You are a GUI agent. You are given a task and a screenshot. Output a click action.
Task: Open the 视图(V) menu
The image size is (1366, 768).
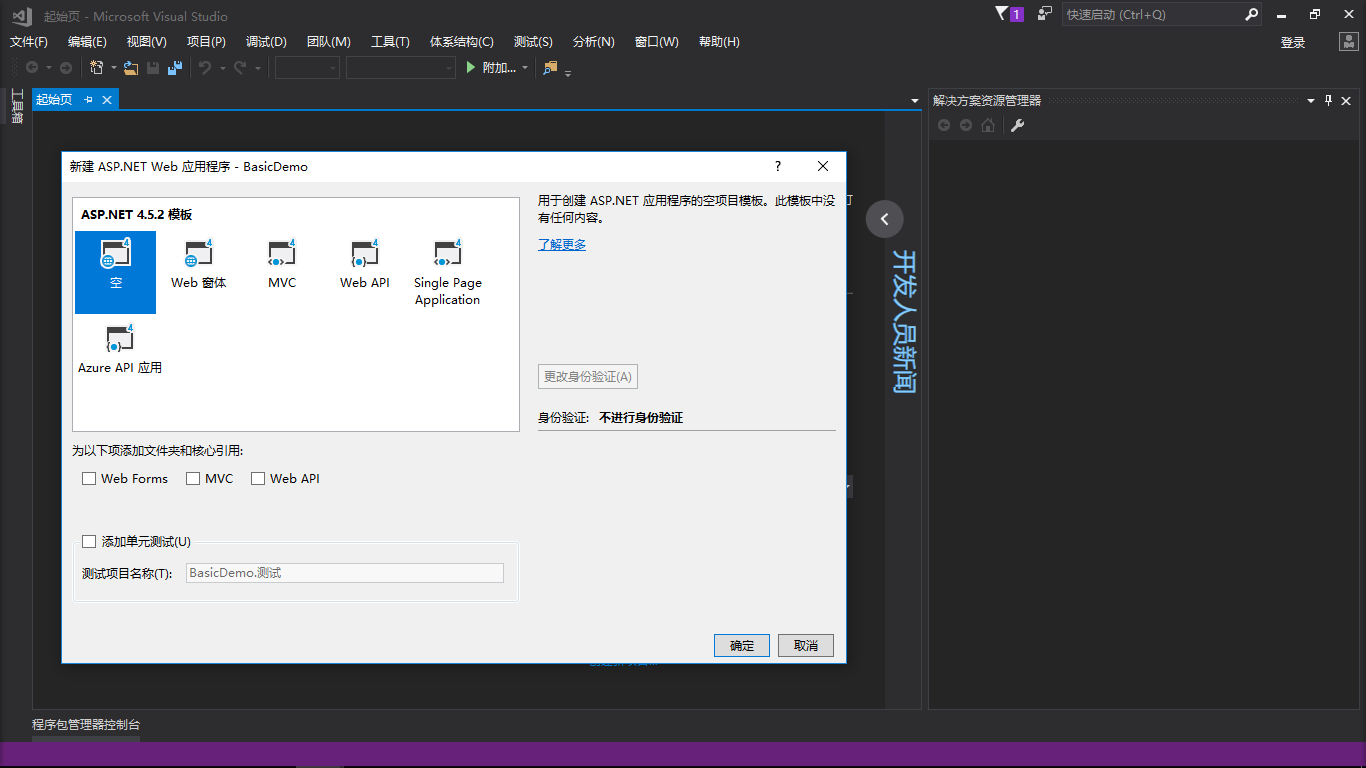(x=147, y=42)
